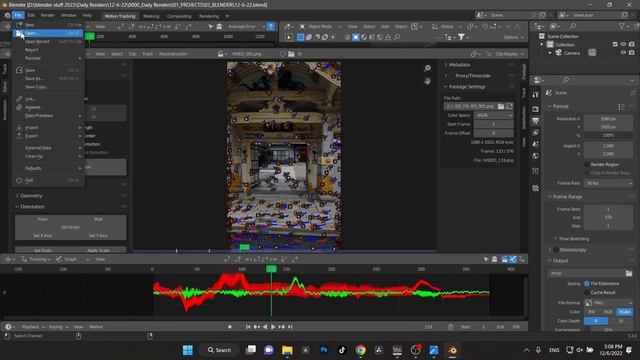640x360 pixels.
Task: Switch to the Rendering workspace tab
Action: [x=209, y=16]
